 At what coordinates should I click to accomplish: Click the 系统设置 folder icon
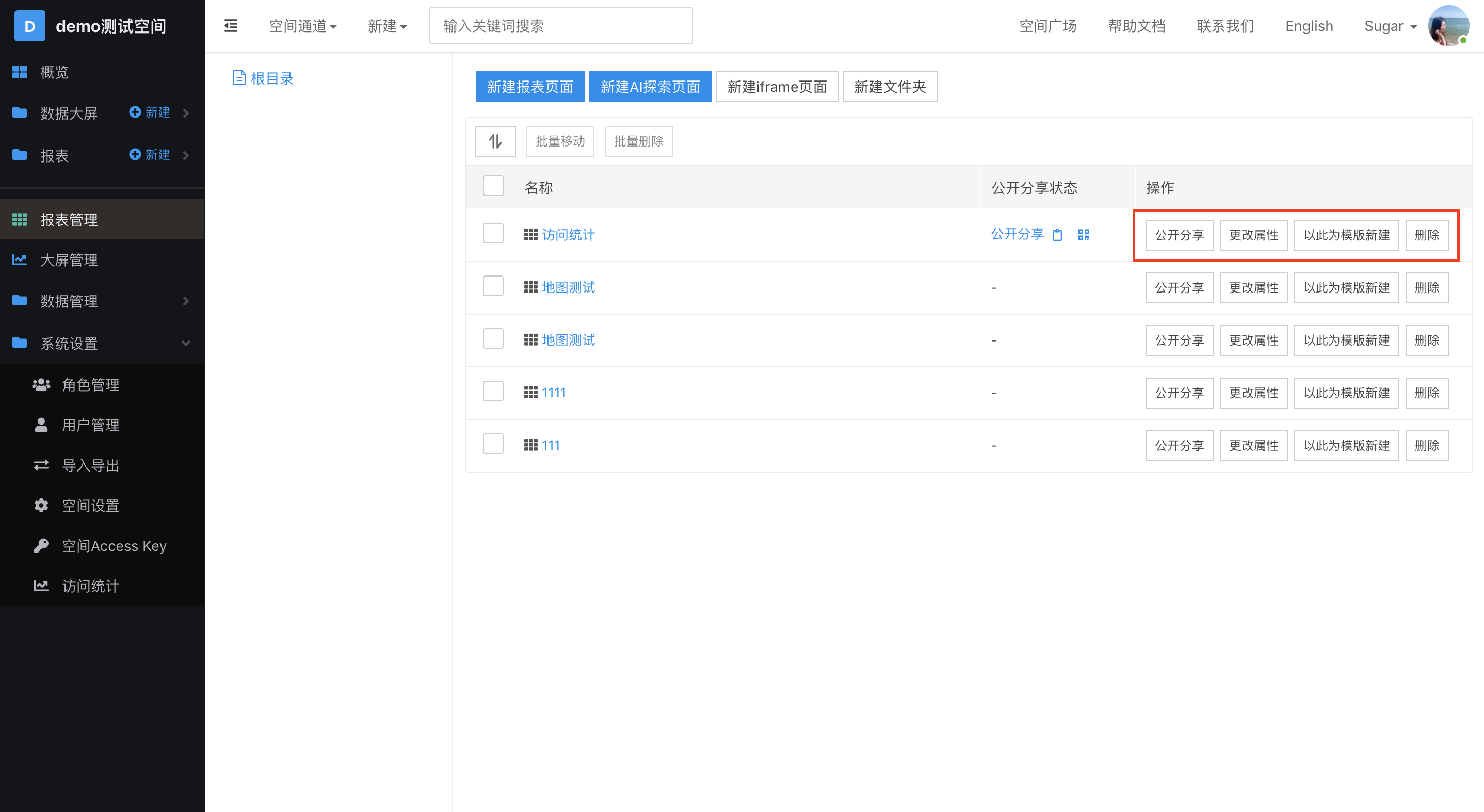[x=20, y=343]
